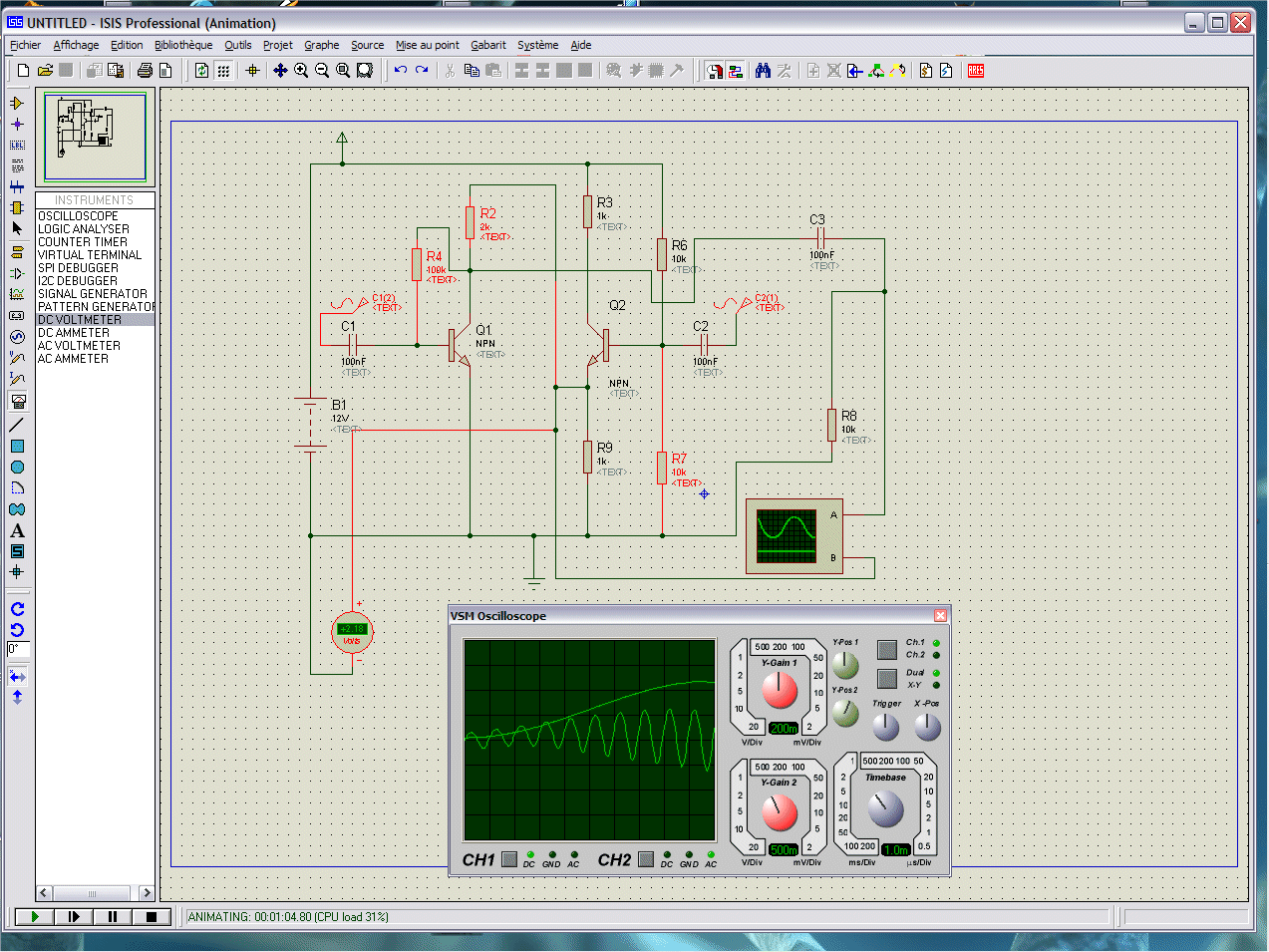Screen dimensions: 1269x952
Task: Click the Undo arrow icon
Action: point(401,71)
